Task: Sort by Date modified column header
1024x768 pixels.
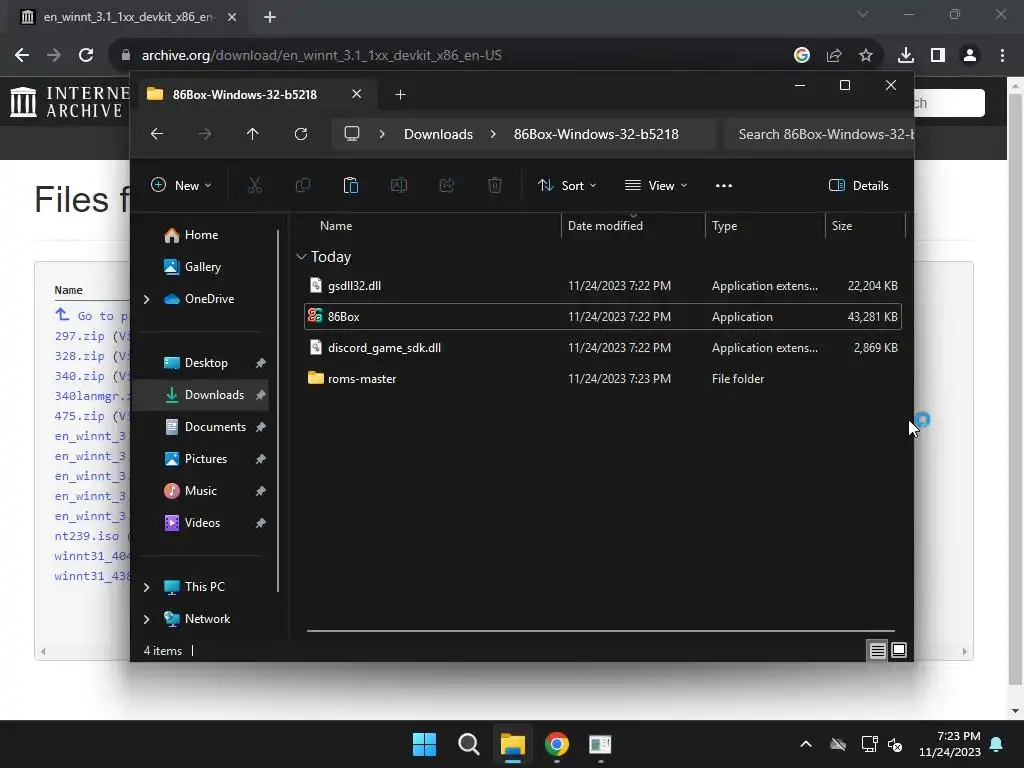Action: coord(605,226)
